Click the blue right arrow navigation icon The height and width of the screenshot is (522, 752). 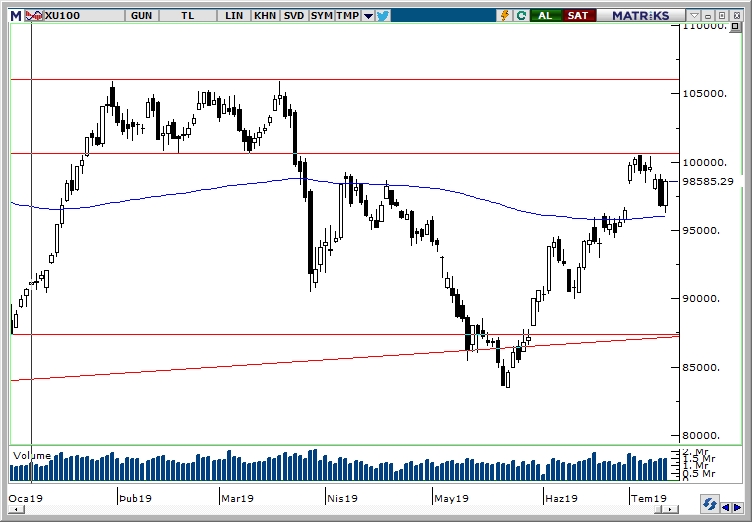pos(738,507)
